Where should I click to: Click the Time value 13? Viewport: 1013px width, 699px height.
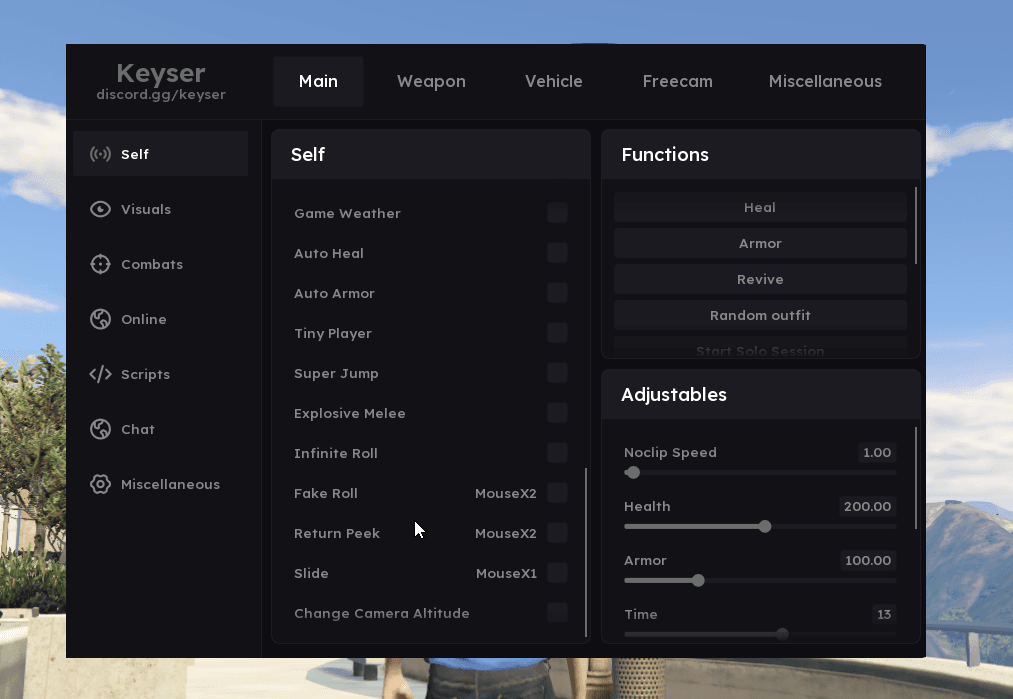[884, 614]
